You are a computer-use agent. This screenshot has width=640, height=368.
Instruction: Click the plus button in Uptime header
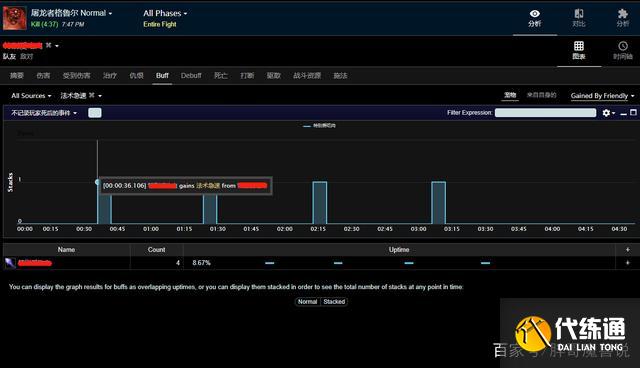[x=627, y=250]
